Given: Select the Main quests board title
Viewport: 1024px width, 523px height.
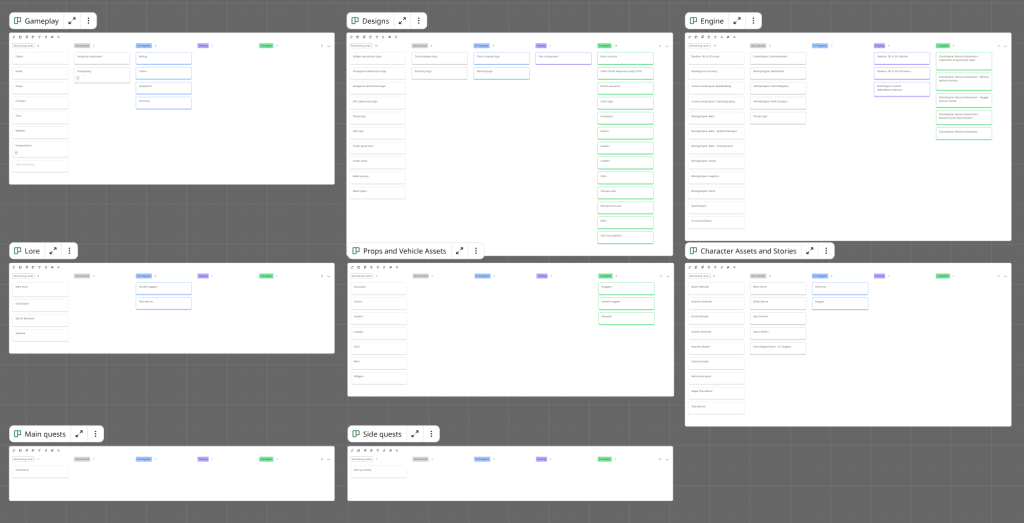Looking at the screenshot, I should pyautogui.click(x=45, y=434).
